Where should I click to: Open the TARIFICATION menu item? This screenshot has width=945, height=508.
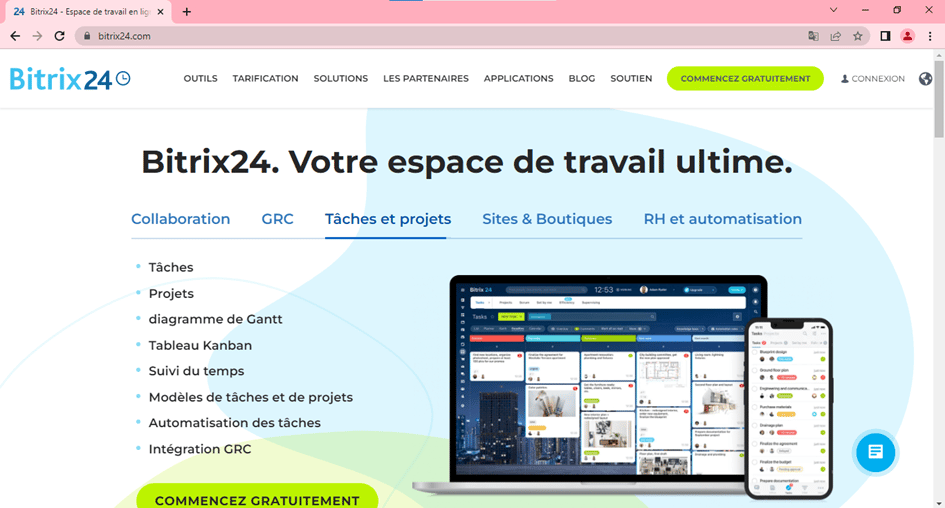(x=265, y=79)
